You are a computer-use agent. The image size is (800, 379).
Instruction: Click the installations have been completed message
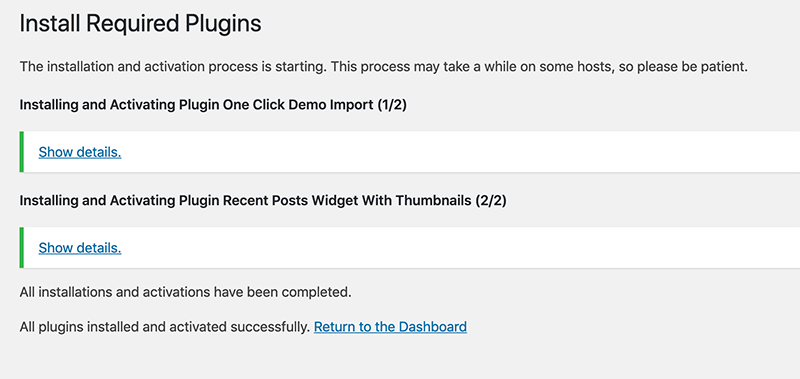click(185, 293)
